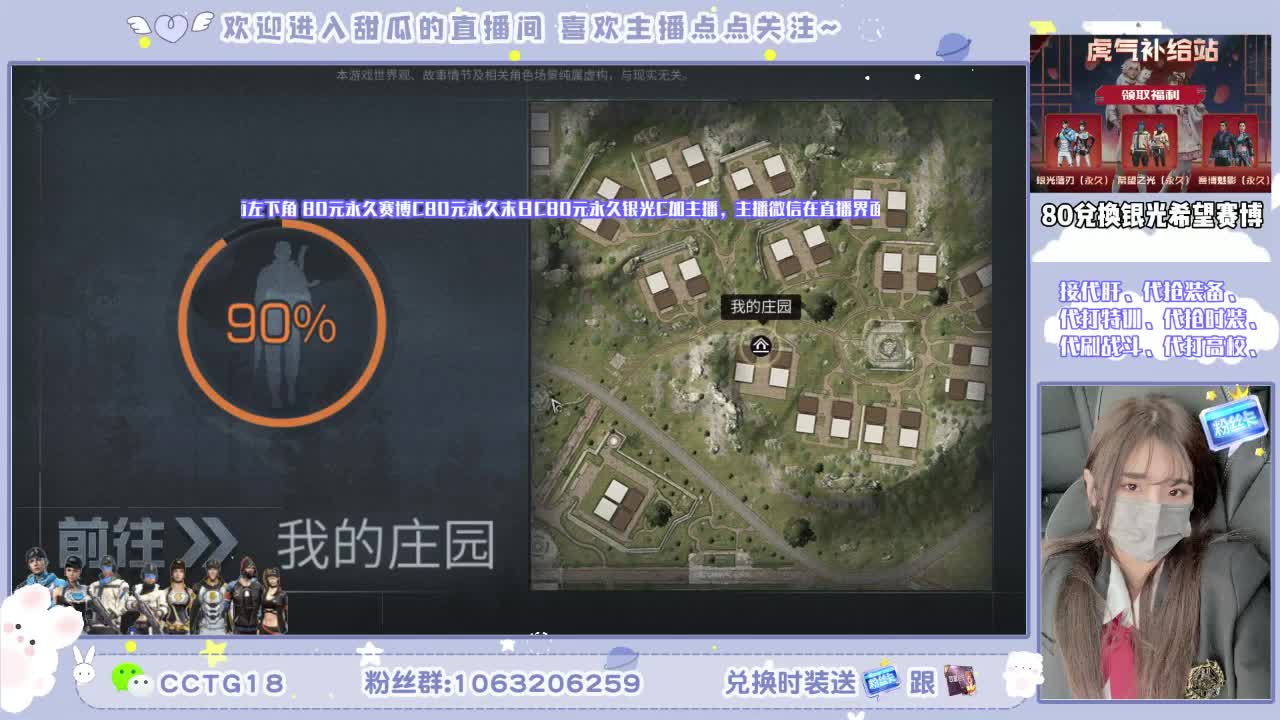1280x720 pixels.
Task: Click the item card icon after 跟
Action: coord(960,681)
